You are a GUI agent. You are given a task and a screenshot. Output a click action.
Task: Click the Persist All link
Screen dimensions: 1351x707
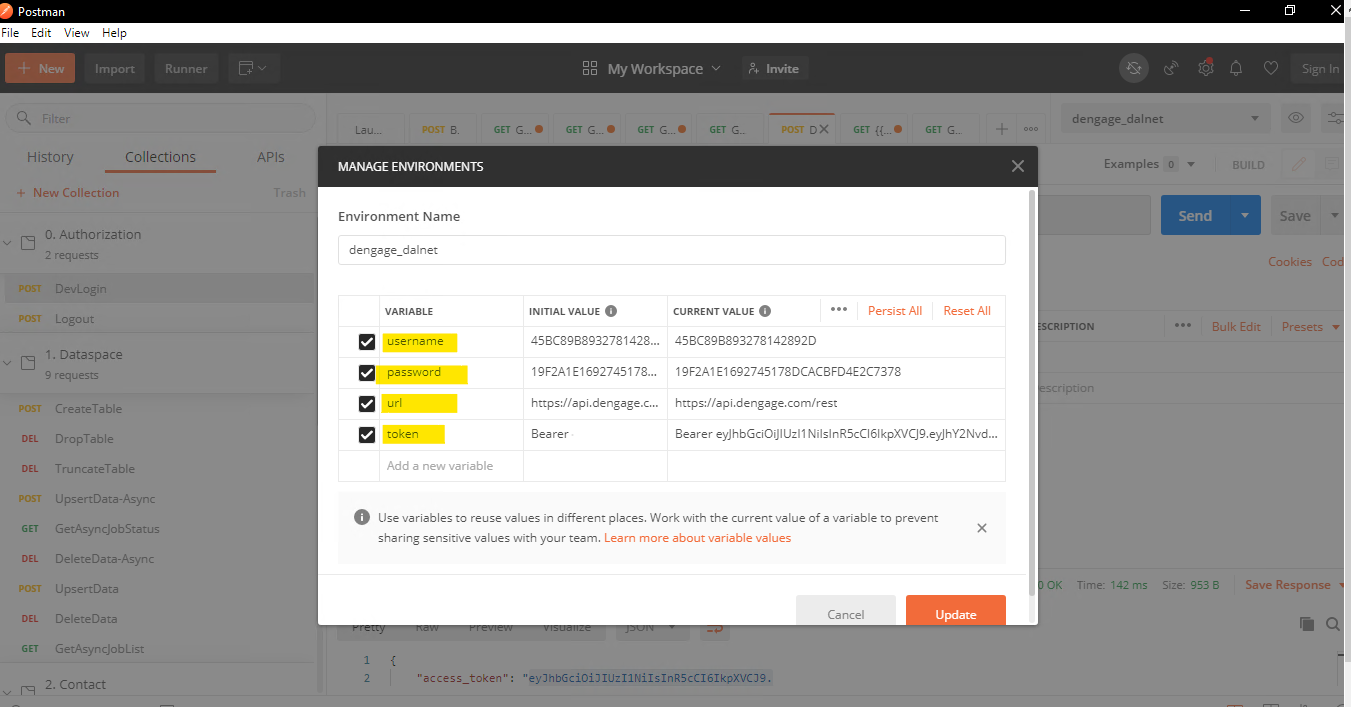[x=894, y=310]
